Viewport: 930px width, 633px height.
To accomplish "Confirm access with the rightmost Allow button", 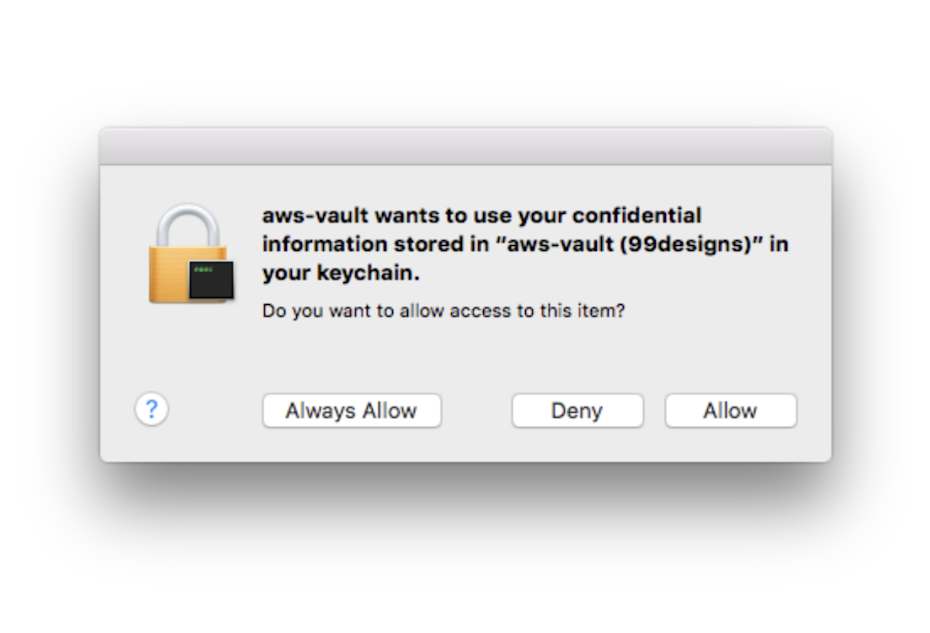I will (x=730, y=410).
